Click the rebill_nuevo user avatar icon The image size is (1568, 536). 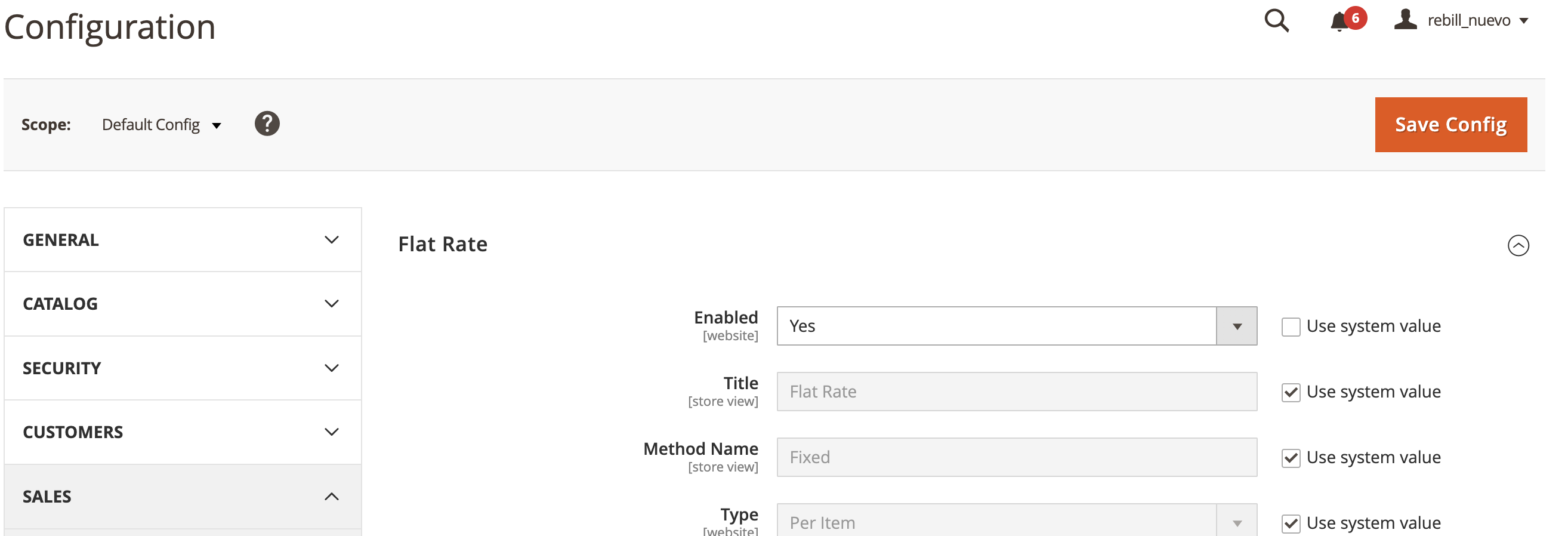[x=1405, y=20]
